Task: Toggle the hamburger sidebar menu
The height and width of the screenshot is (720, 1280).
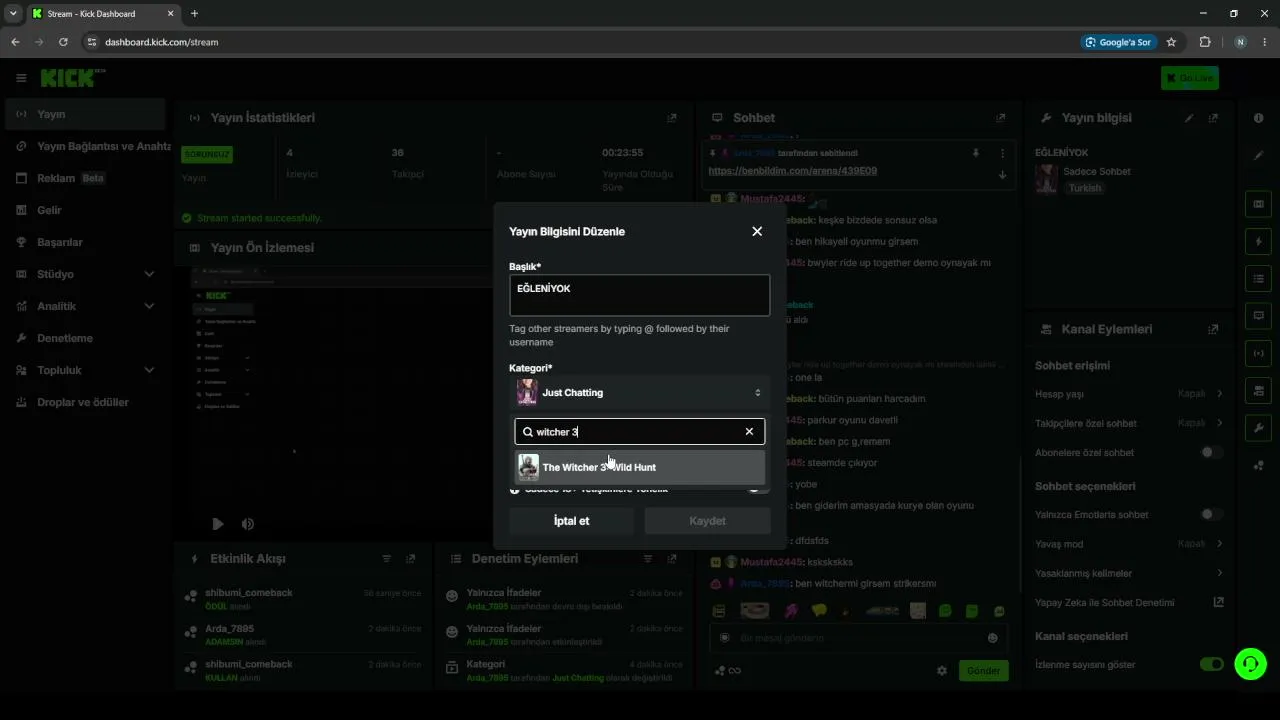Action: pos(21,78)
